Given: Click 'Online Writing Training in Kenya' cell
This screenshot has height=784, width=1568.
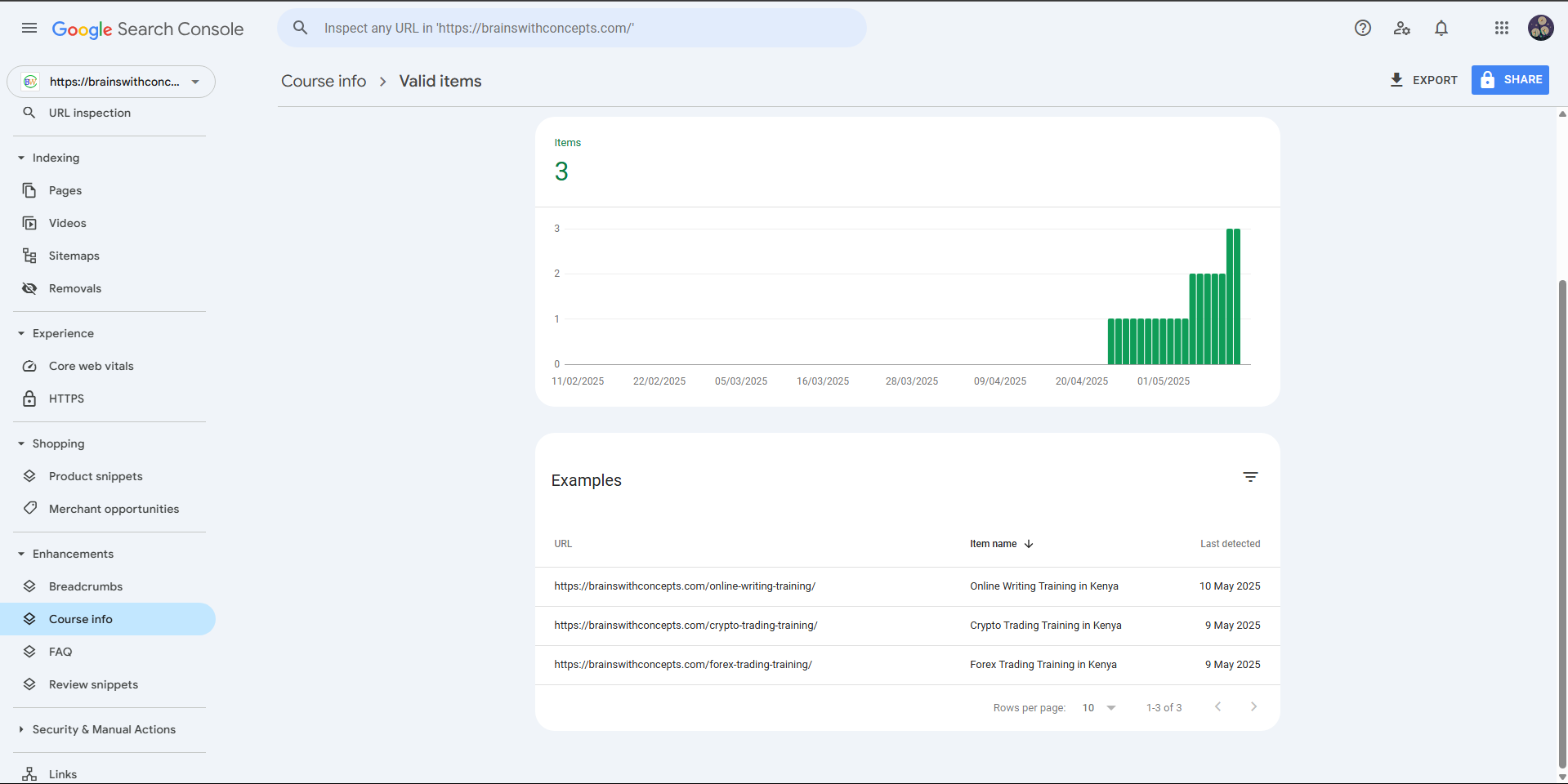Looking at the screenshot, I should tap(1044, 586).
